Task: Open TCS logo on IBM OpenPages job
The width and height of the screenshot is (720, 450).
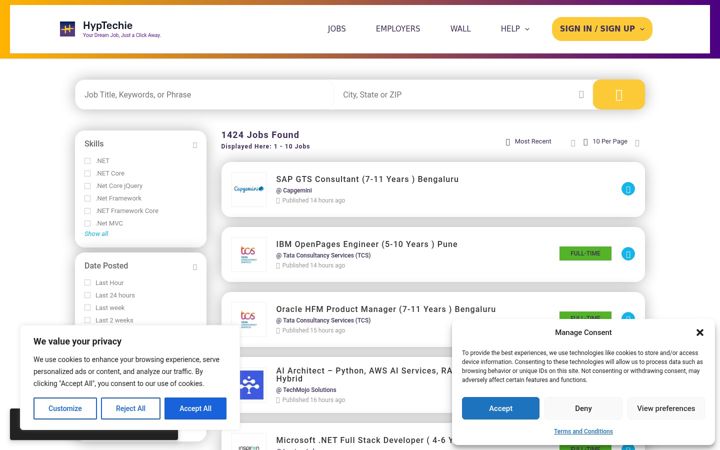Action: [248, 254]
